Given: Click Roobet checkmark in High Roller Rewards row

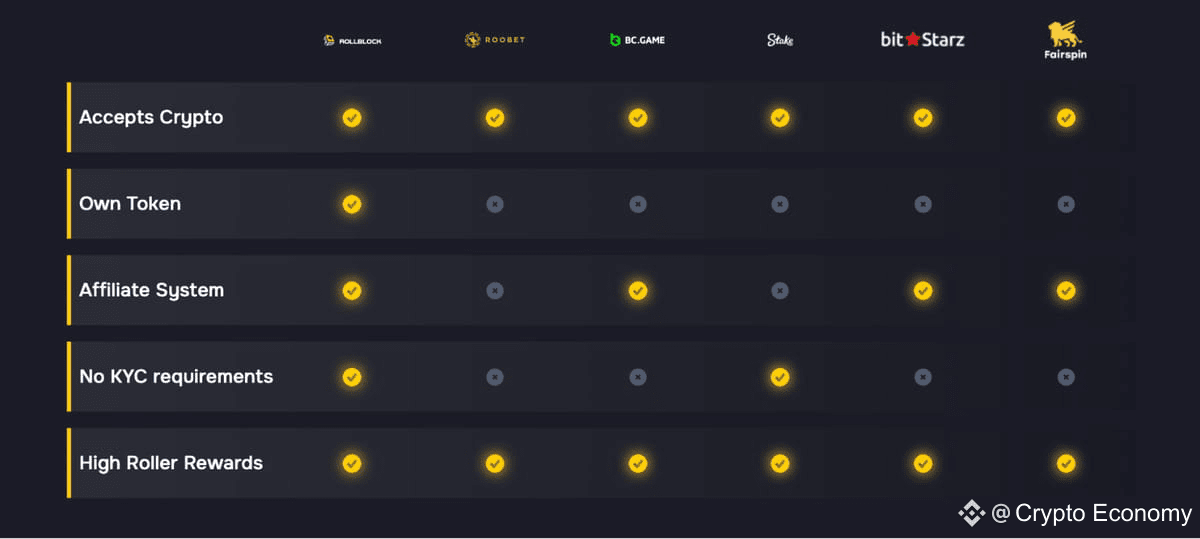Looking at the screenshot, I should coord(495,464).
